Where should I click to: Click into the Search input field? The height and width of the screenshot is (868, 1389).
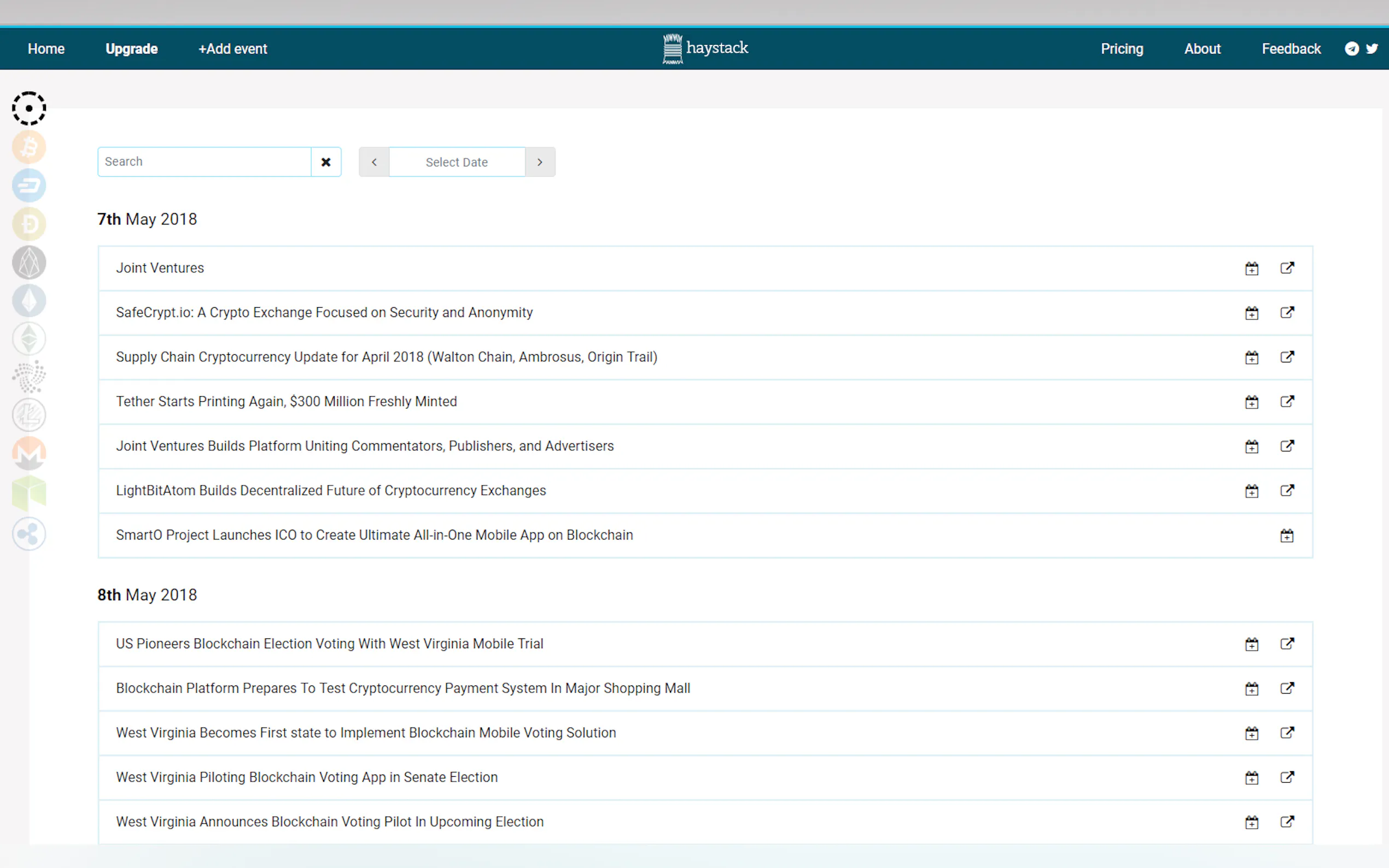pyautogui.click(x=204, y=162)
